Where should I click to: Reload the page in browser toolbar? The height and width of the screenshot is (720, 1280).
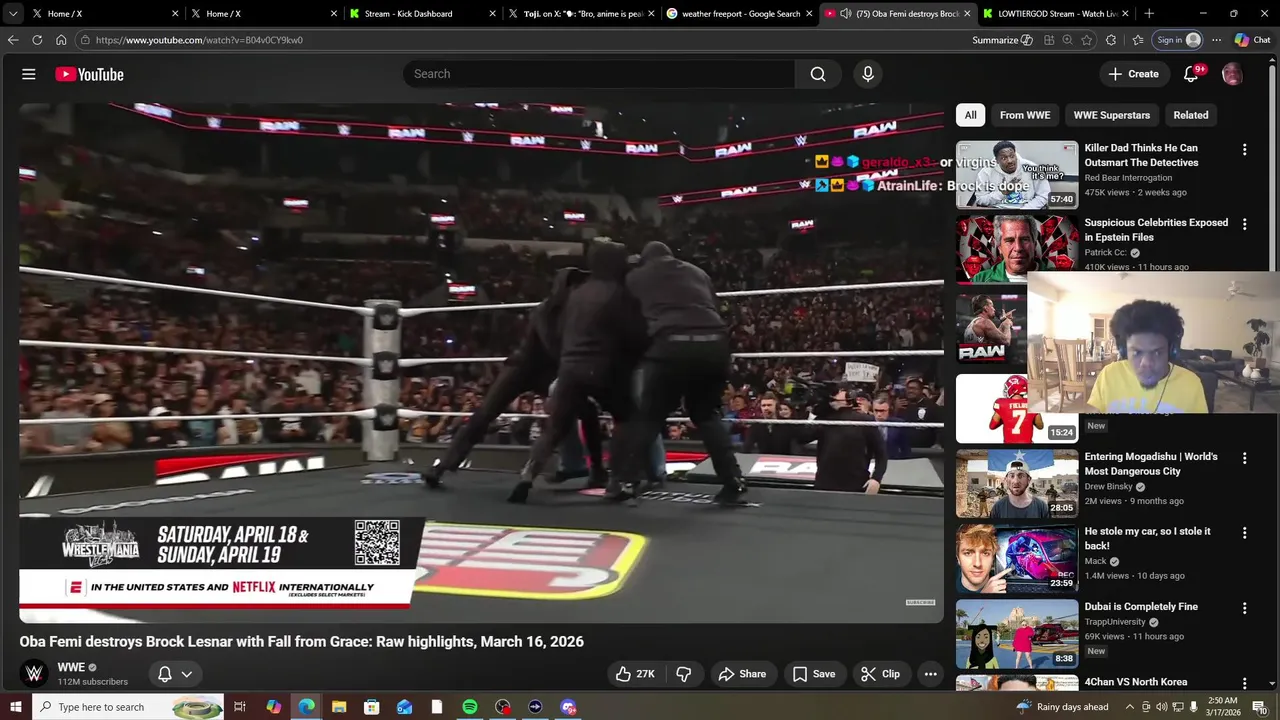(37, 40)
